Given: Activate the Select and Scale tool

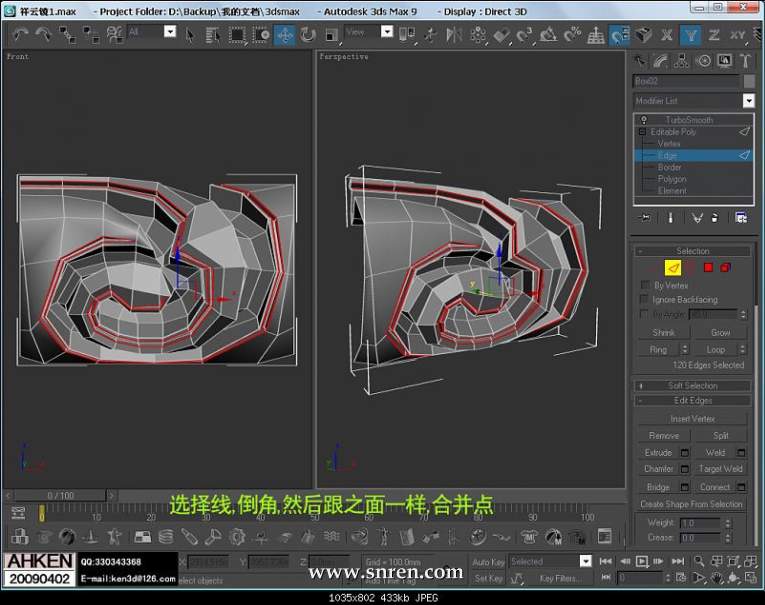Looking at the screenshot, I should pos(332,34).
